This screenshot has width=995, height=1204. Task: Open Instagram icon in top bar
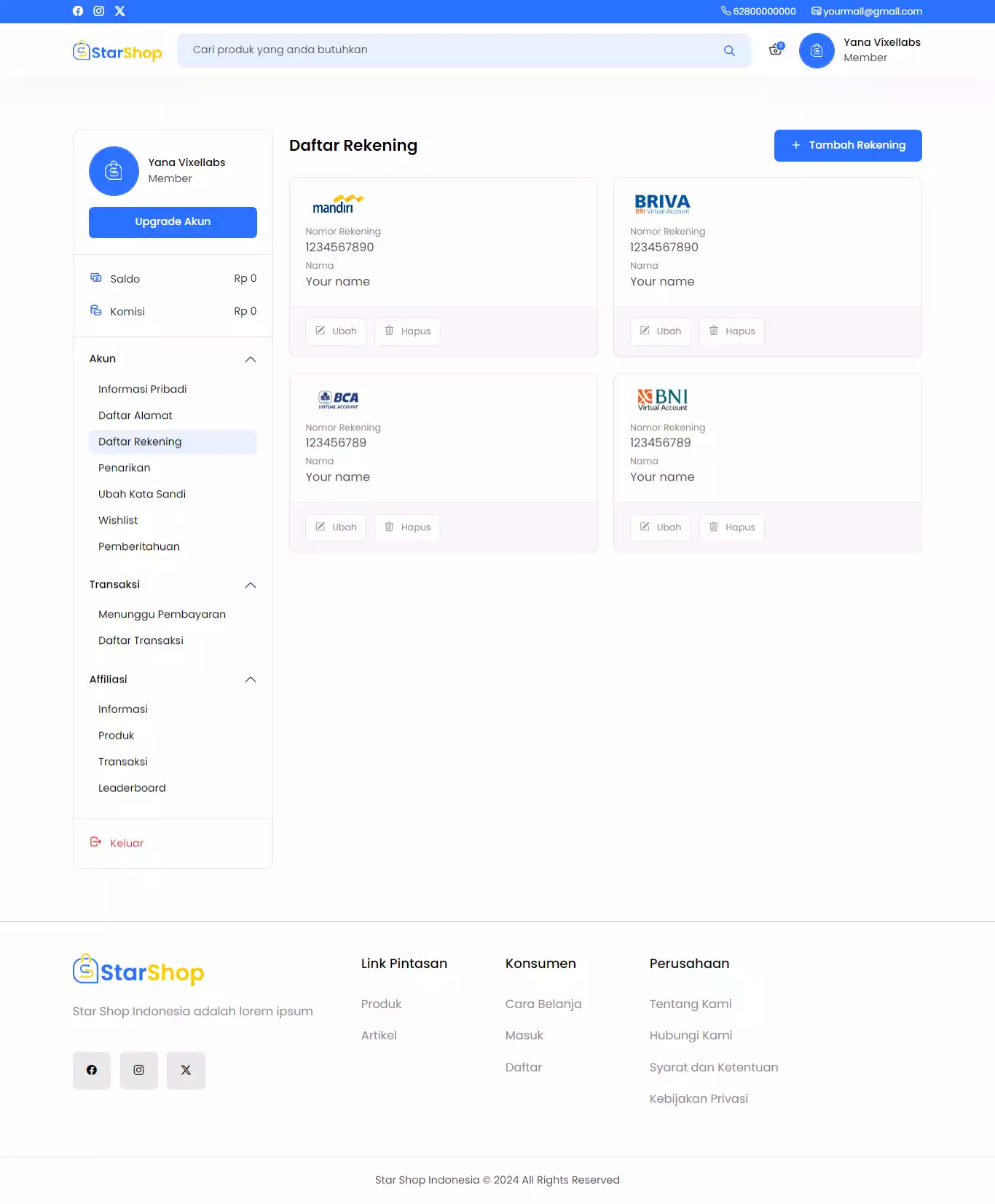pyautogui.click(x=99, y=11)
